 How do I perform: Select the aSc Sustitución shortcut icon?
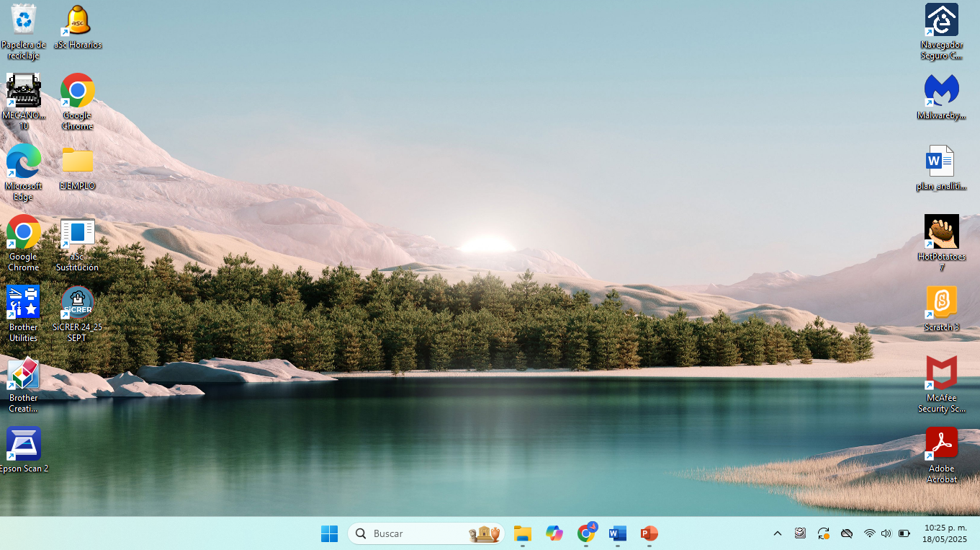click(x=78, y=244)
